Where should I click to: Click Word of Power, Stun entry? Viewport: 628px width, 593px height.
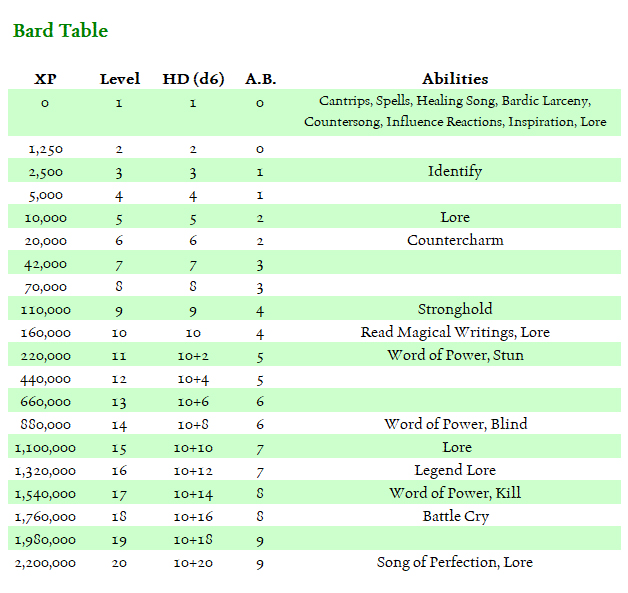(455, 355)
